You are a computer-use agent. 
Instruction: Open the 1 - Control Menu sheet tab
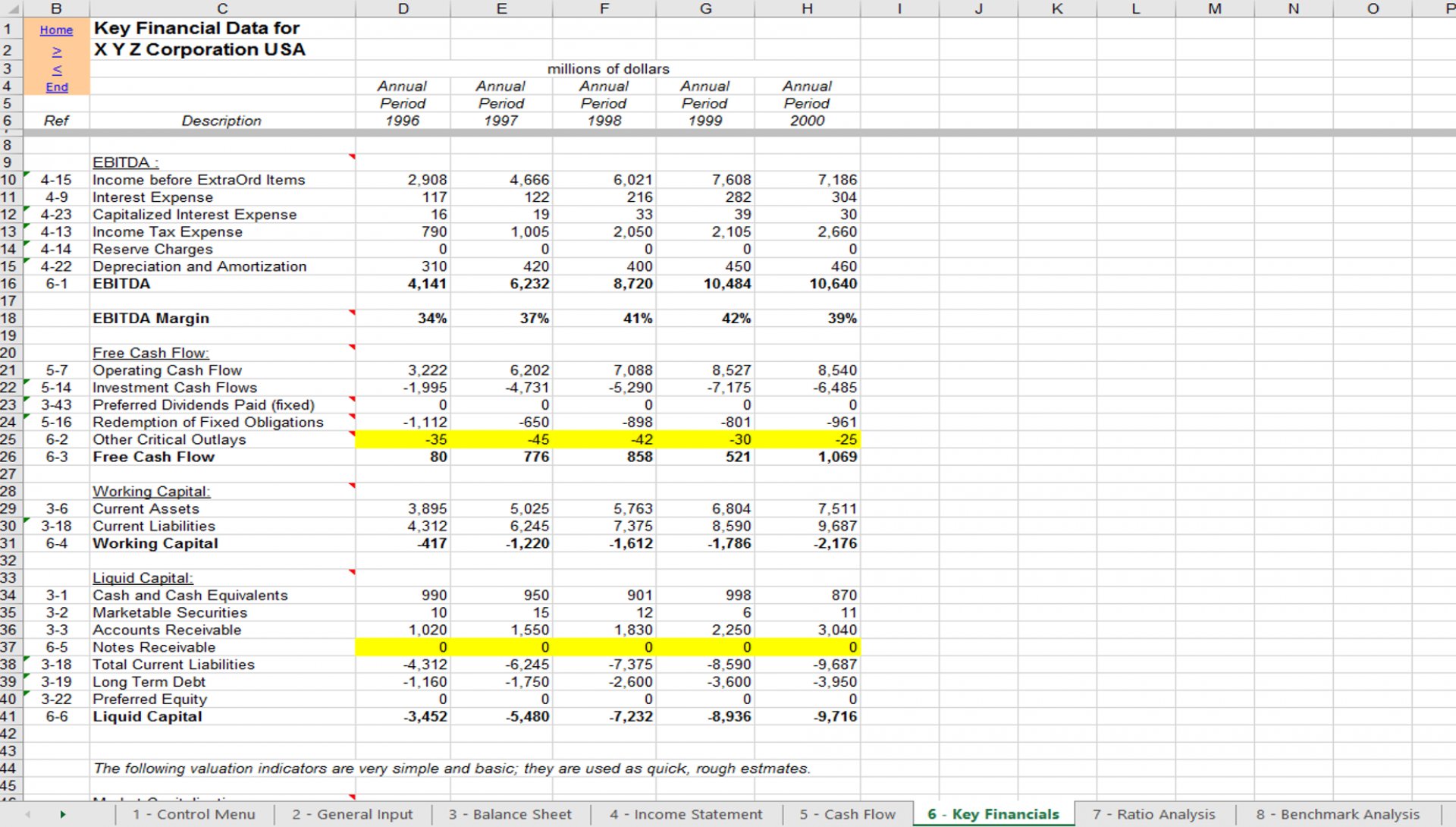point(194,814)
